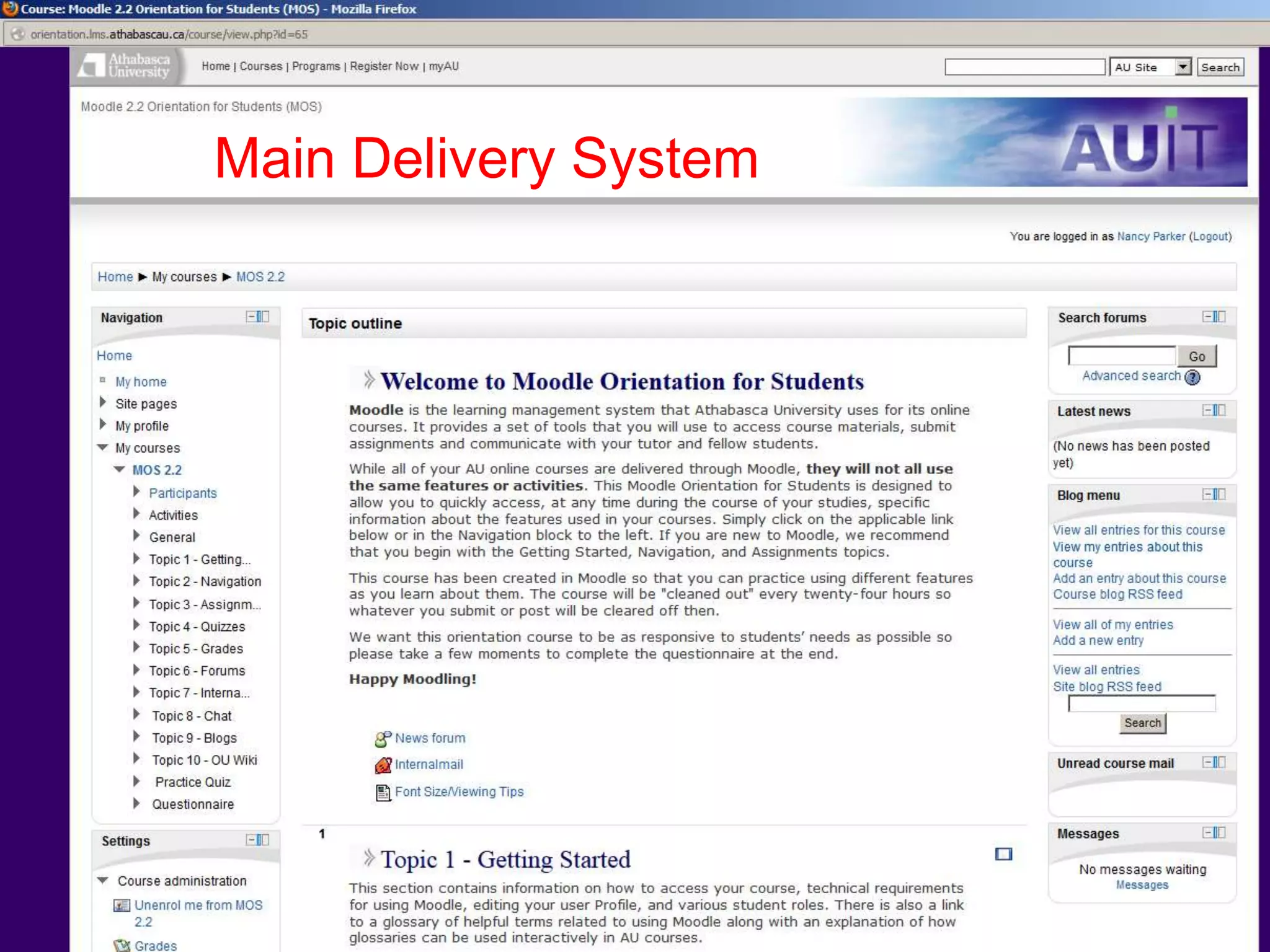Hide the Messages block

tap(1207, 832)
